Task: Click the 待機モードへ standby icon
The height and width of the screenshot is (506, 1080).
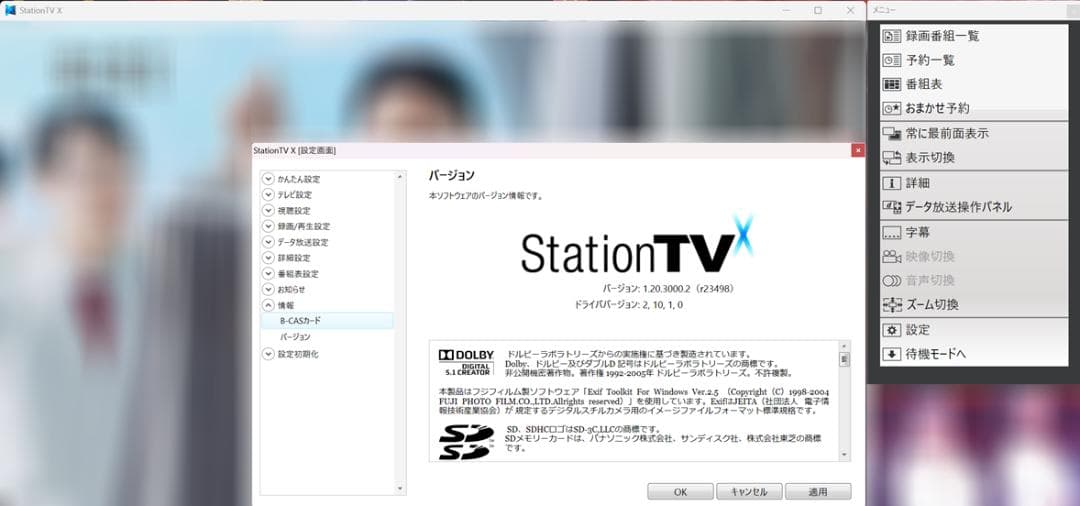Action: pyautogui.click(x=892, y=353)
